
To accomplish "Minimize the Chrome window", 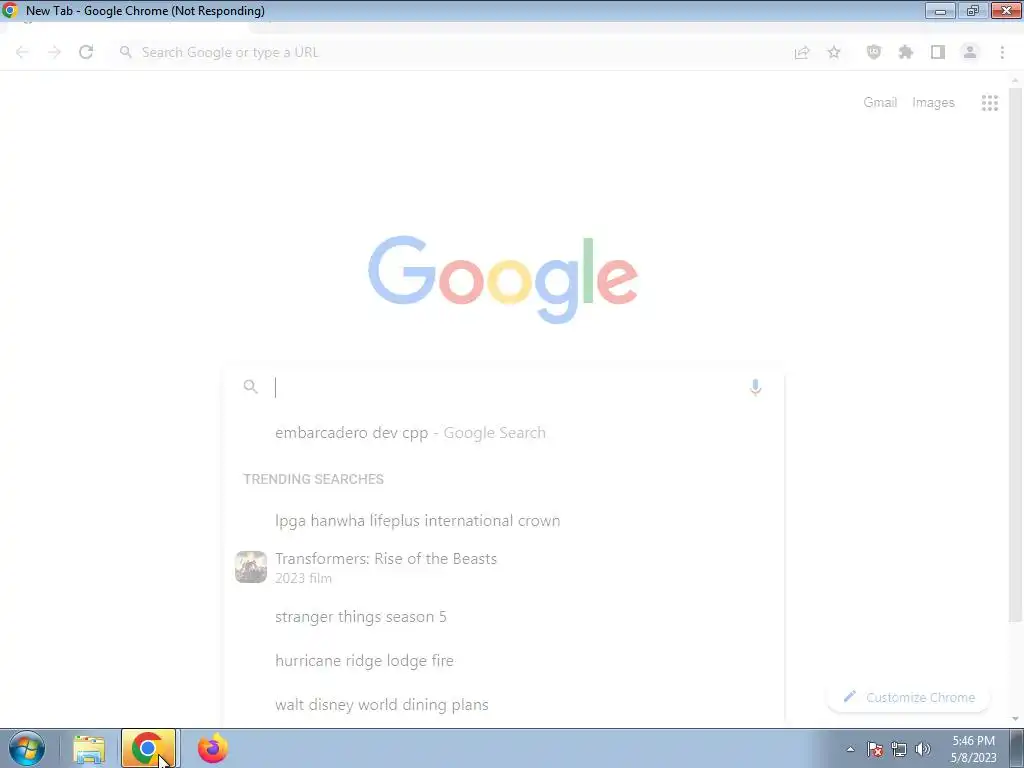I will click(x=940, y=10).
